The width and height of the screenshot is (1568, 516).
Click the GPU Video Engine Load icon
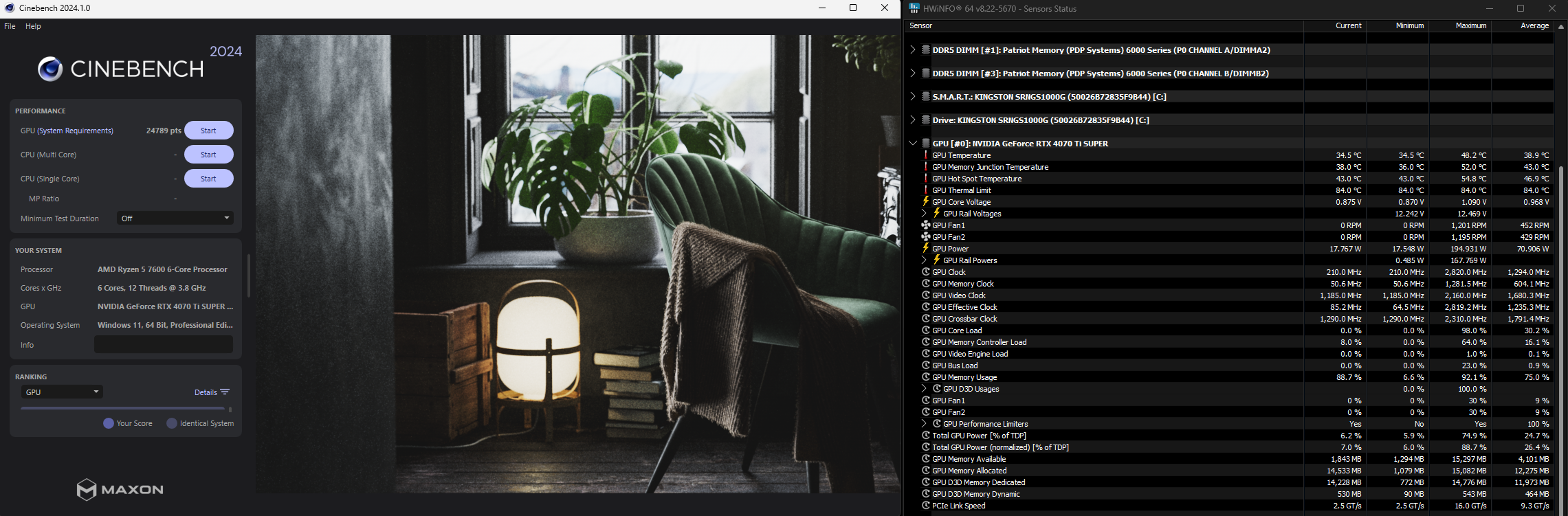click(926, 354)
